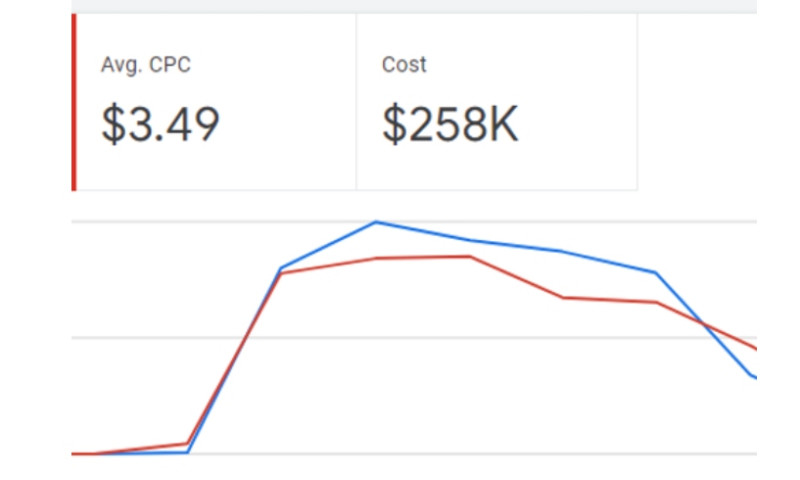This screenshot has height=480, width=800.
Task: Click the blue line's endpoint at right edge
Action: (x=753, y=377)
